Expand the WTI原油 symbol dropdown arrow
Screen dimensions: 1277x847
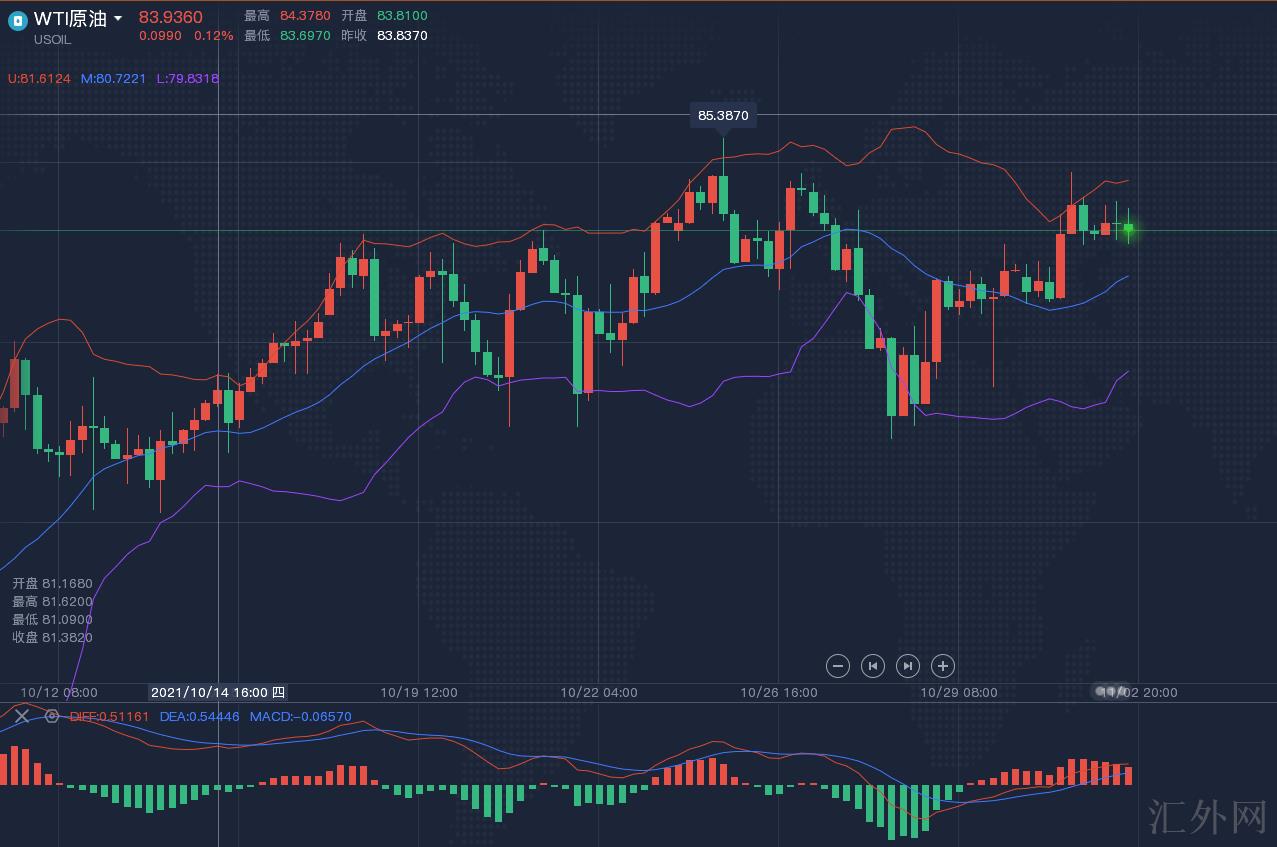(118, 19)
